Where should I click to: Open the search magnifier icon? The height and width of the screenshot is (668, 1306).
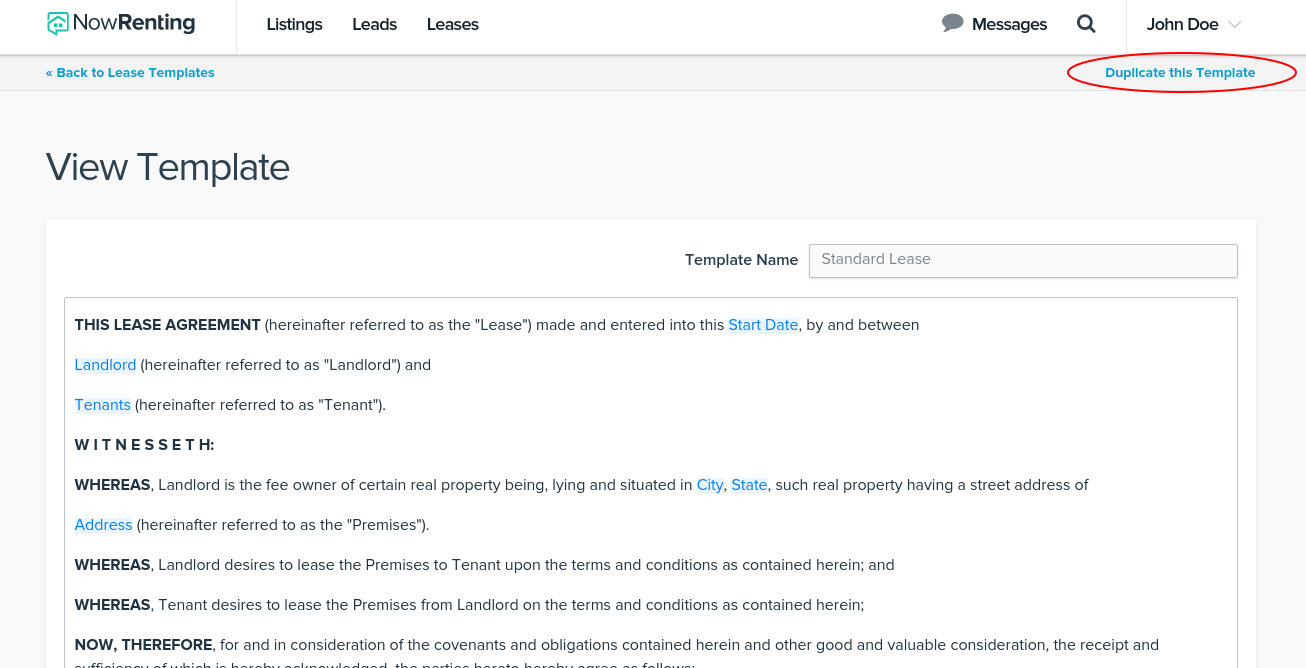point(1086,24)
